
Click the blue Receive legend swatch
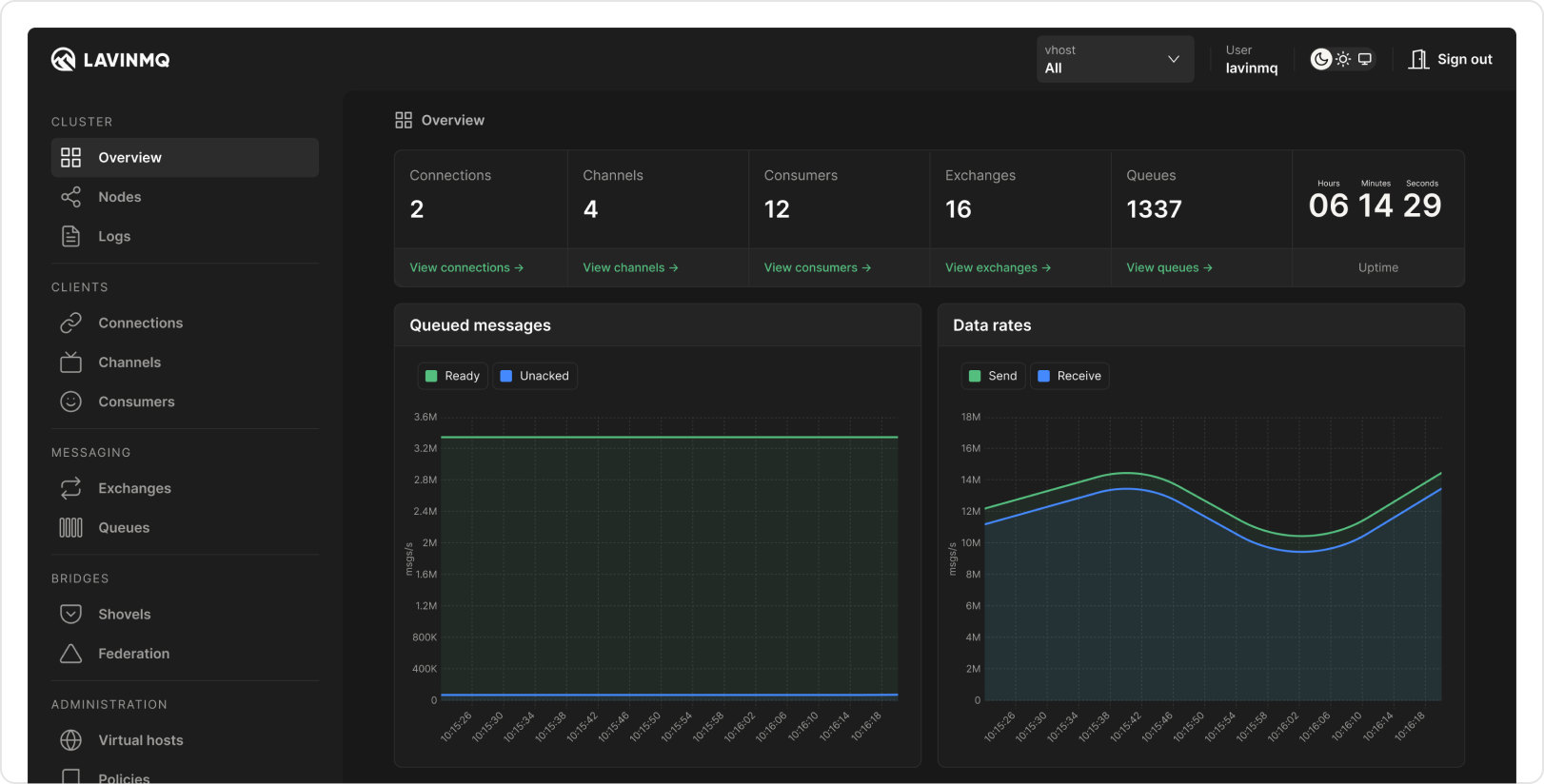pos(1043,376)
